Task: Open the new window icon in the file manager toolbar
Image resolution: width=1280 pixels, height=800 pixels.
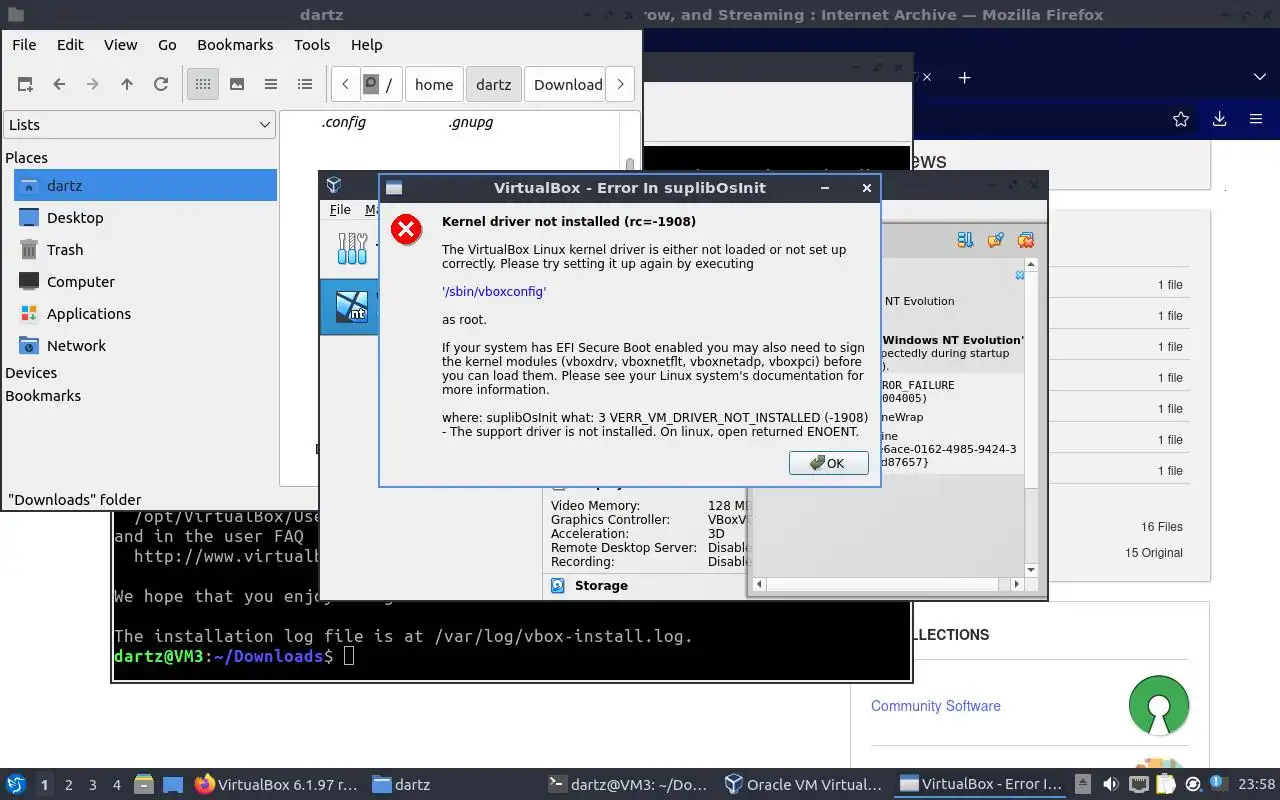Action: (x=25, y=85)
